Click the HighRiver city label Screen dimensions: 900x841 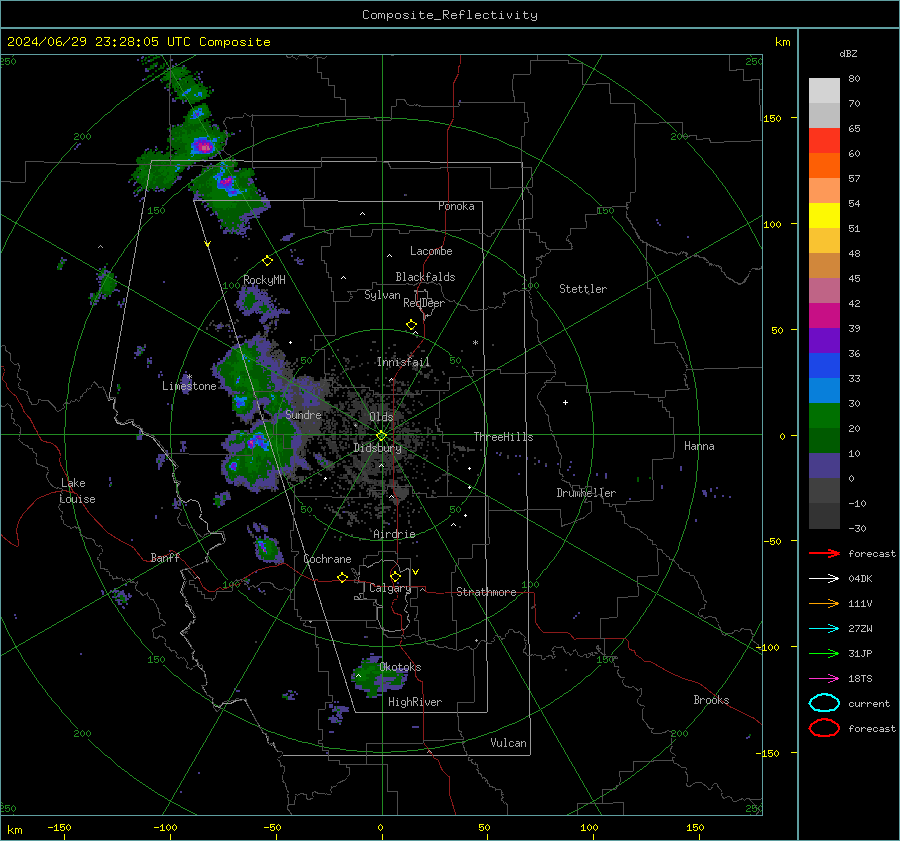pyautogui.click(x=415, y=702)
